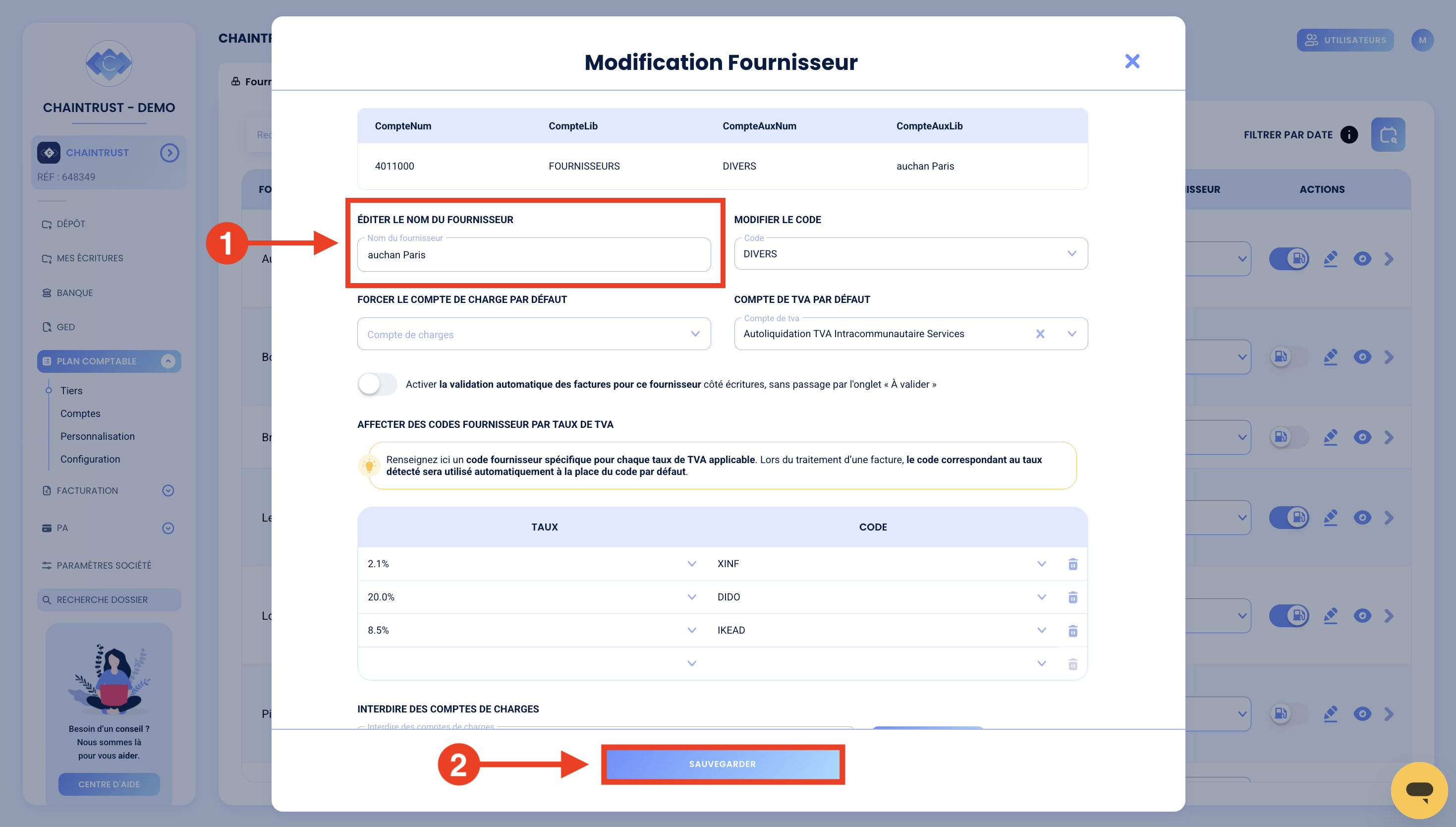The width and height of the screenshot is (1456, 827).
Task: Click the Recherche Dossier search field
Action: 109,600
